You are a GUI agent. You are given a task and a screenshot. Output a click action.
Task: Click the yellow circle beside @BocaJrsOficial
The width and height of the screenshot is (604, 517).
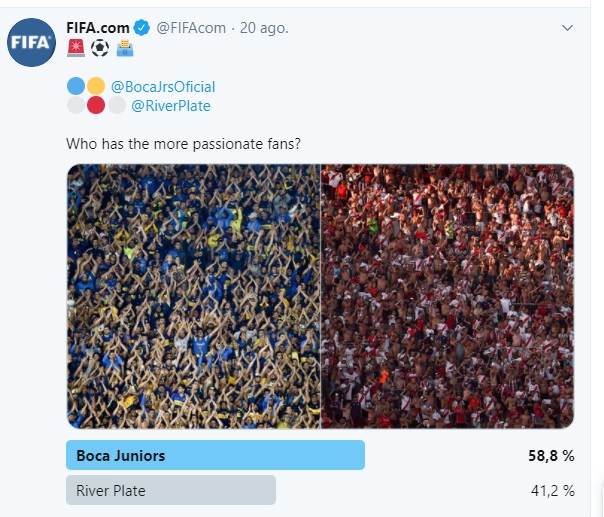coord(96,86)
